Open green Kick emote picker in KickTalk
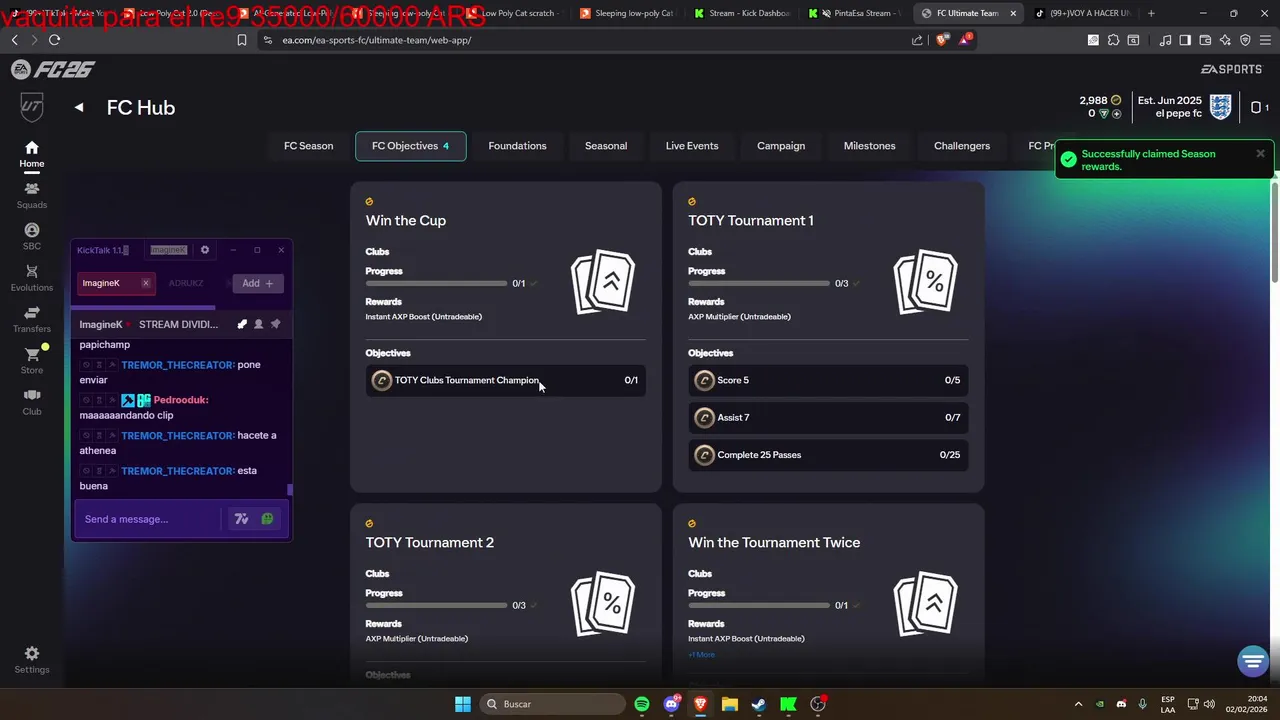 (x=267, y=519)
